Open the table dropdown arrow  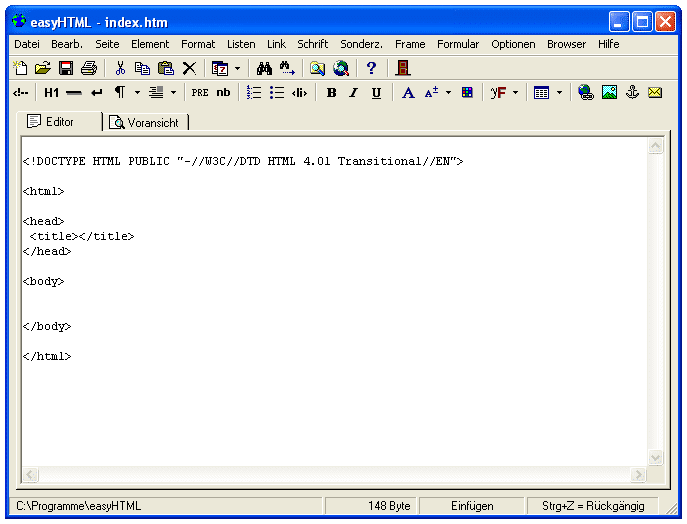coord(559,93)
